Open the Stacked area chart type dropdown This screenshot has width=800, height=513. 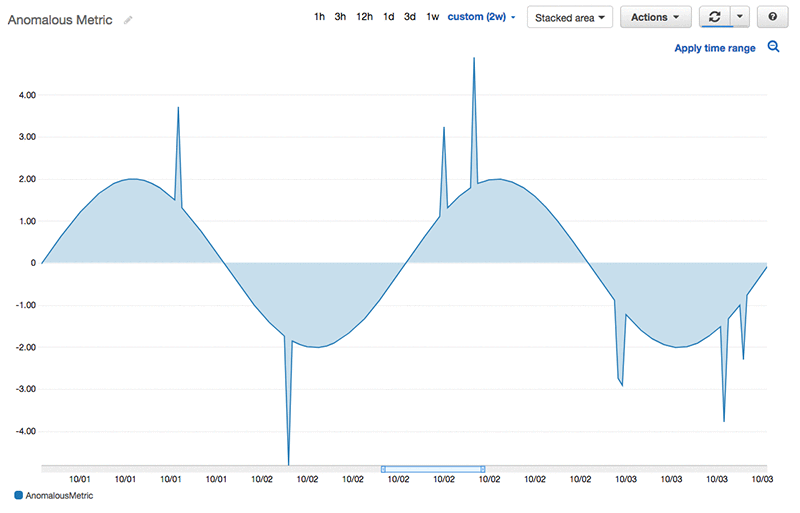tap(569, 17)
